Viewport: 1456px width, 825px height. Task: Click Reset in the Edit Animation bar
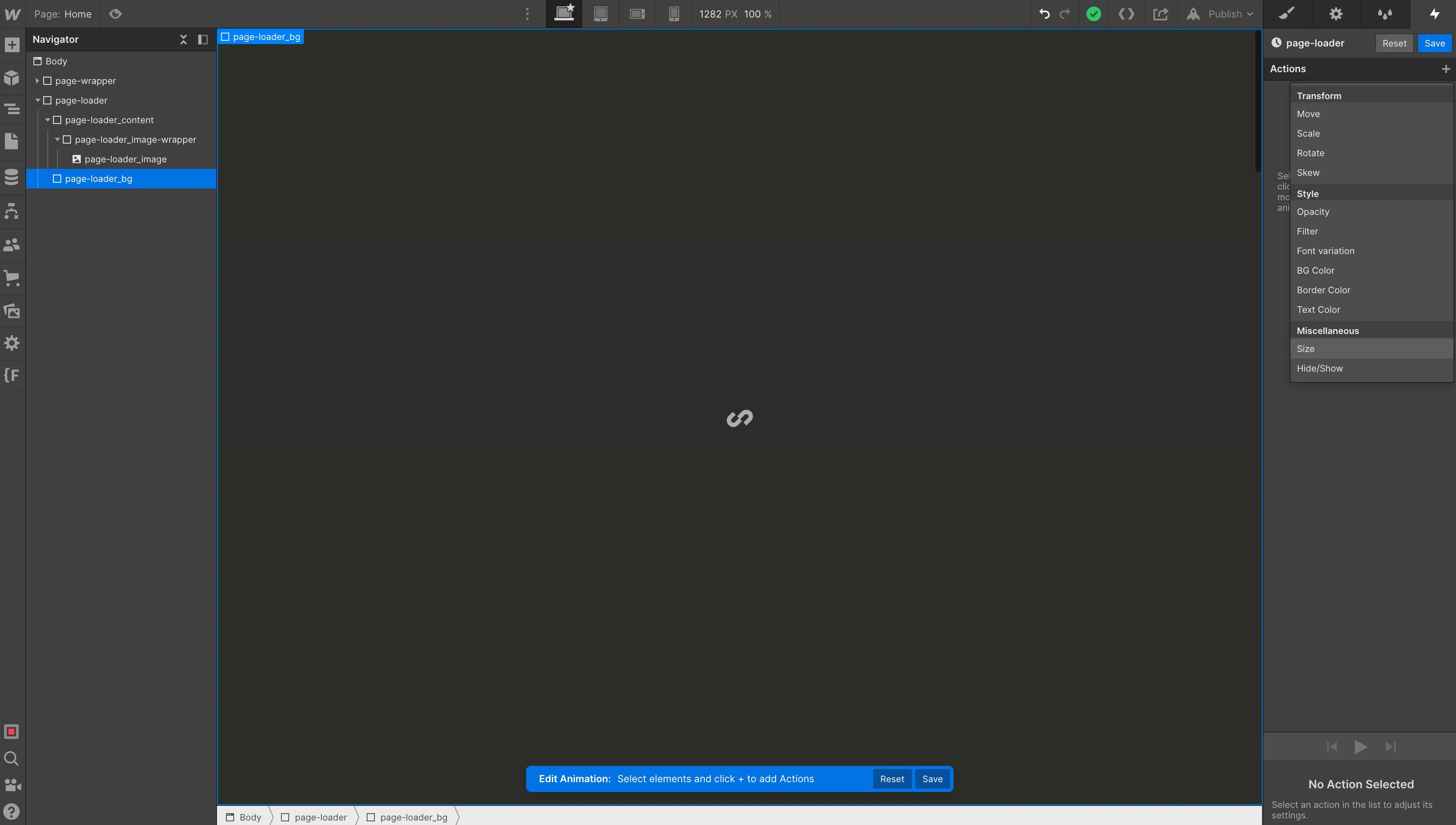pyautogui.click(x=891, y=779)
